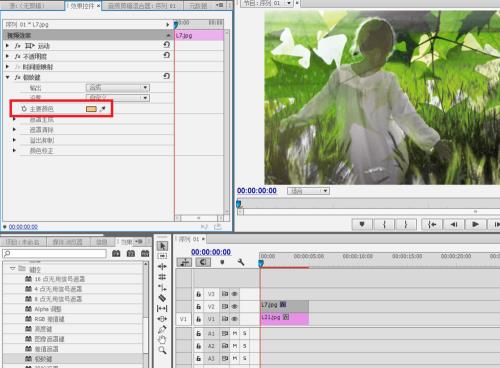Add a marker in the timeline header

point(222,262)
